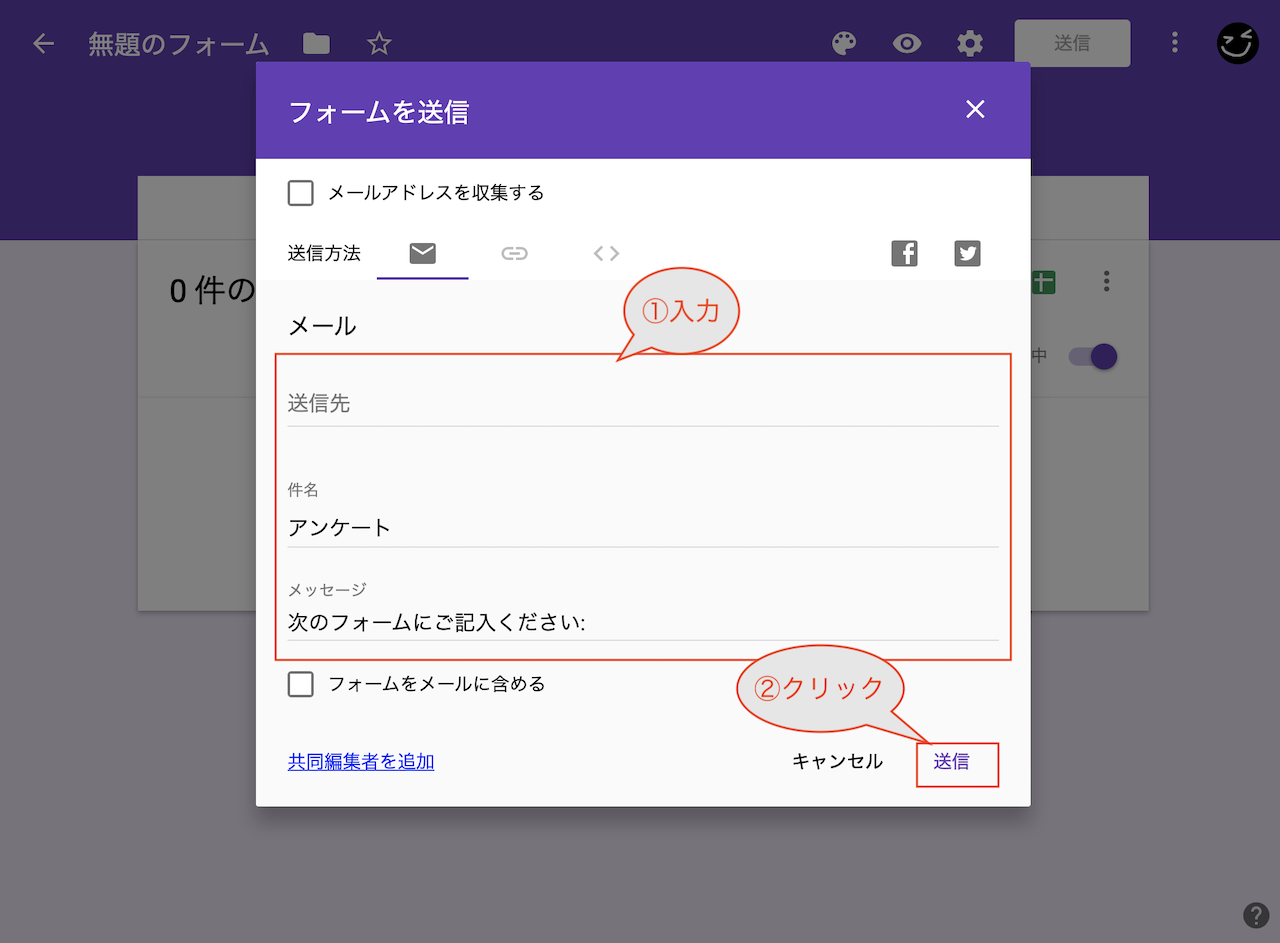Share the form via Twitter icon
1280x943 pixels.
[x=967, y=253]
